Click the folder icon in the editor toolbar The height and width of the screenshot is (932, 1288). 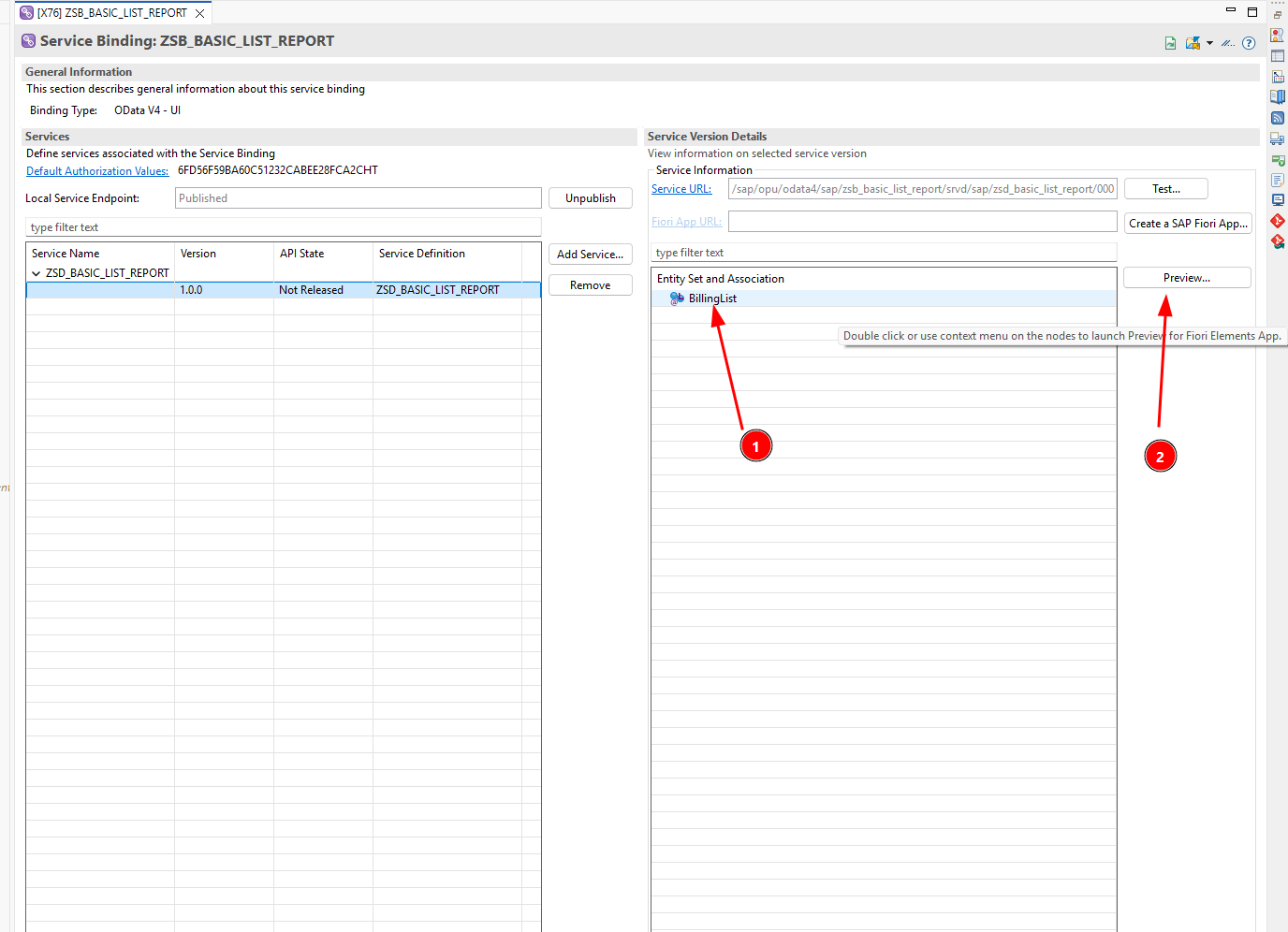tap(1193, 43)
